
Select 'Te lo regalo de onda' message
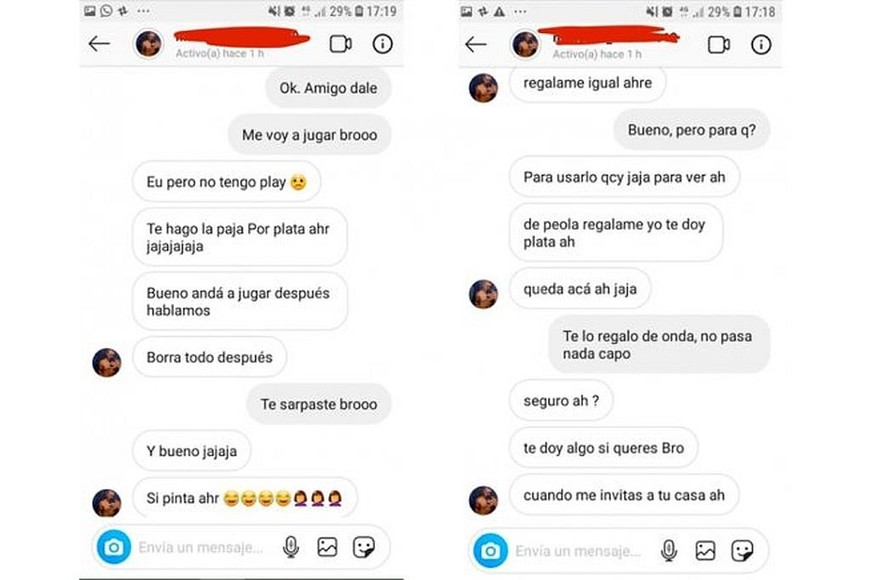[659, 345]
